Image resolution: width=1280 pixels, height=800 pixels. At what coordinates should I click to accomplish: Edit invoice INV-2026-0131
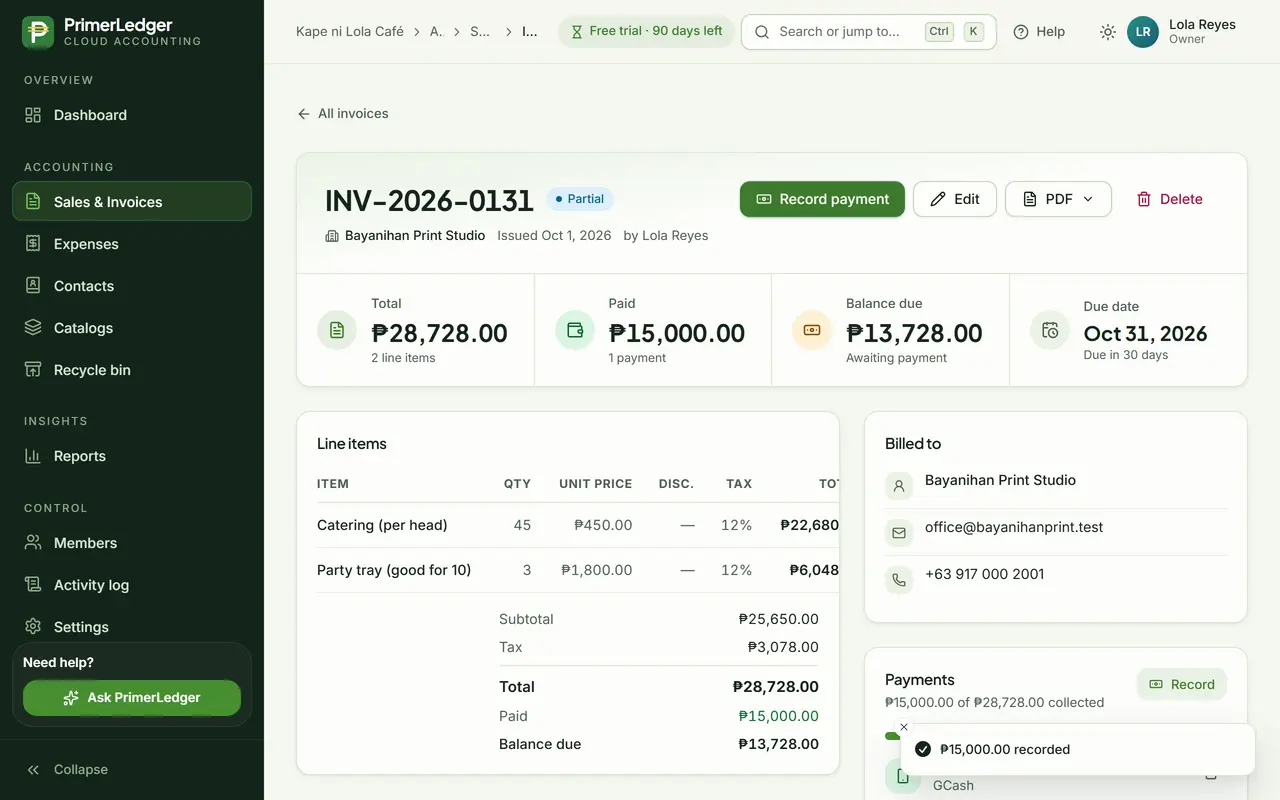tap(955, 199)
